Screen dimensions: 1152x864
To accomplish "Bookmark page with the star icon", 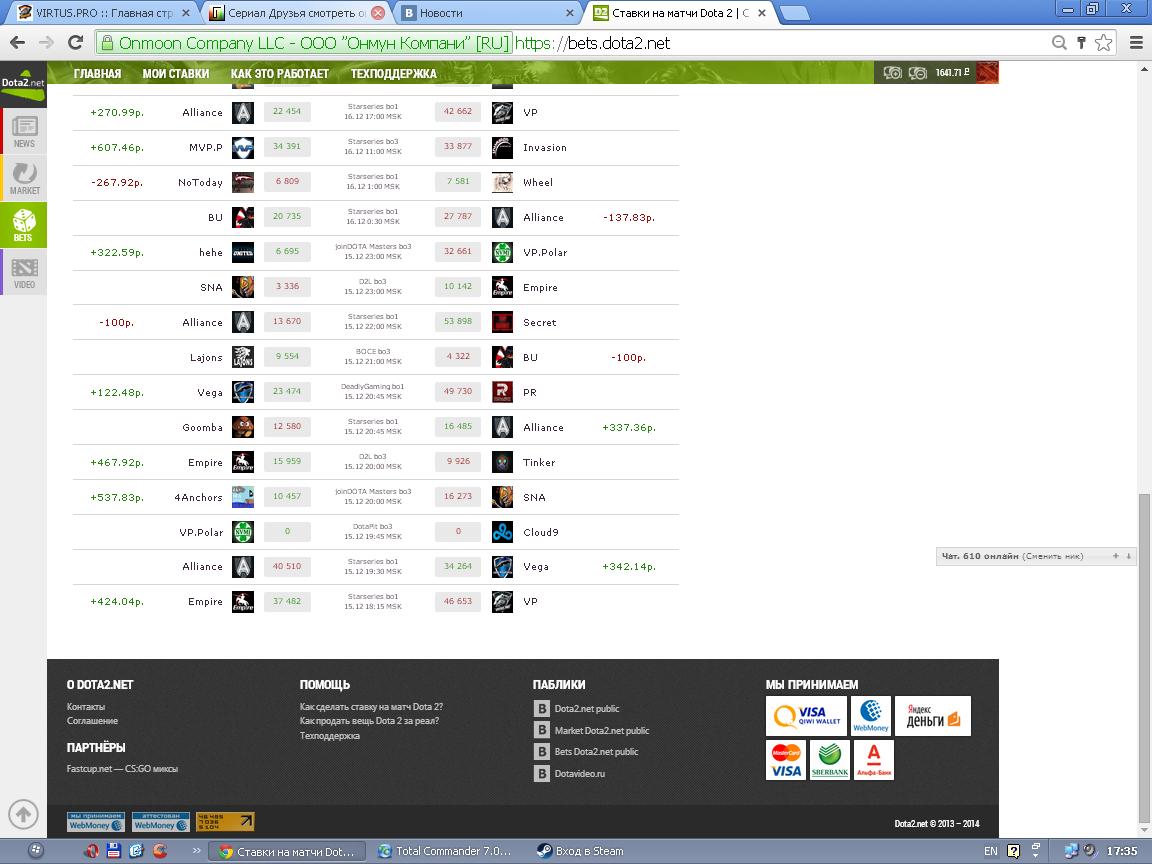I will coord(1103,43).
